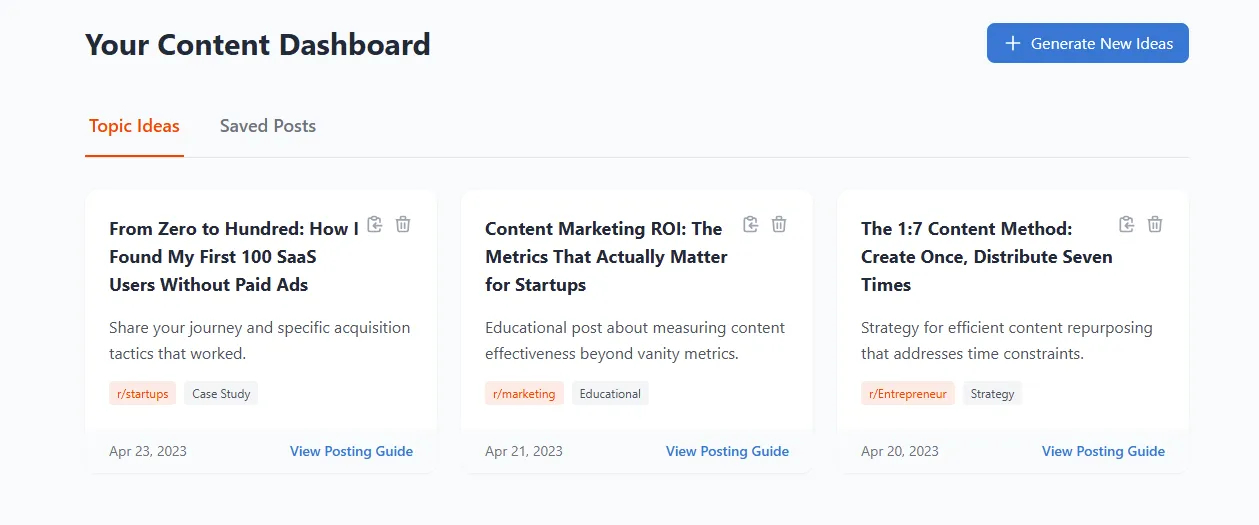Viewport: 1259px width, 525px height.
Task: Delete the Content Marketing ROI card
Action: tap(779, 224)
